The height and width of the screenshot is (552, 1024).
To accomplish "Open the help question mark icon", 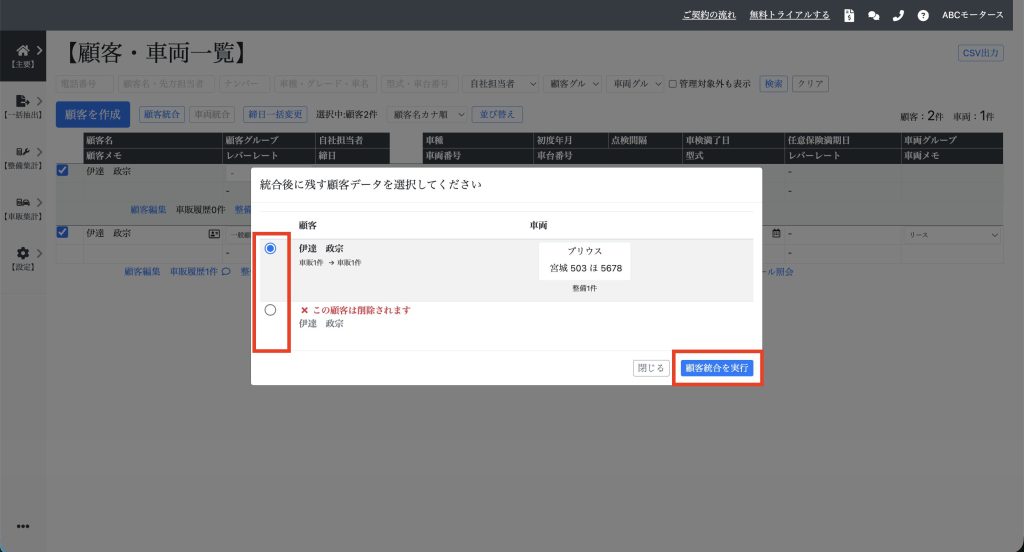I will [x=922, y=15].
